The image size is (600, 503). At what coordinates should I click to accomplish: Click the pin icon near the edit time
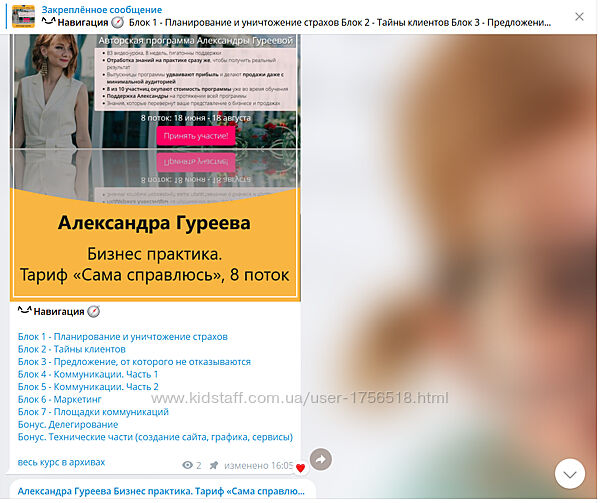tap(213, 466)
